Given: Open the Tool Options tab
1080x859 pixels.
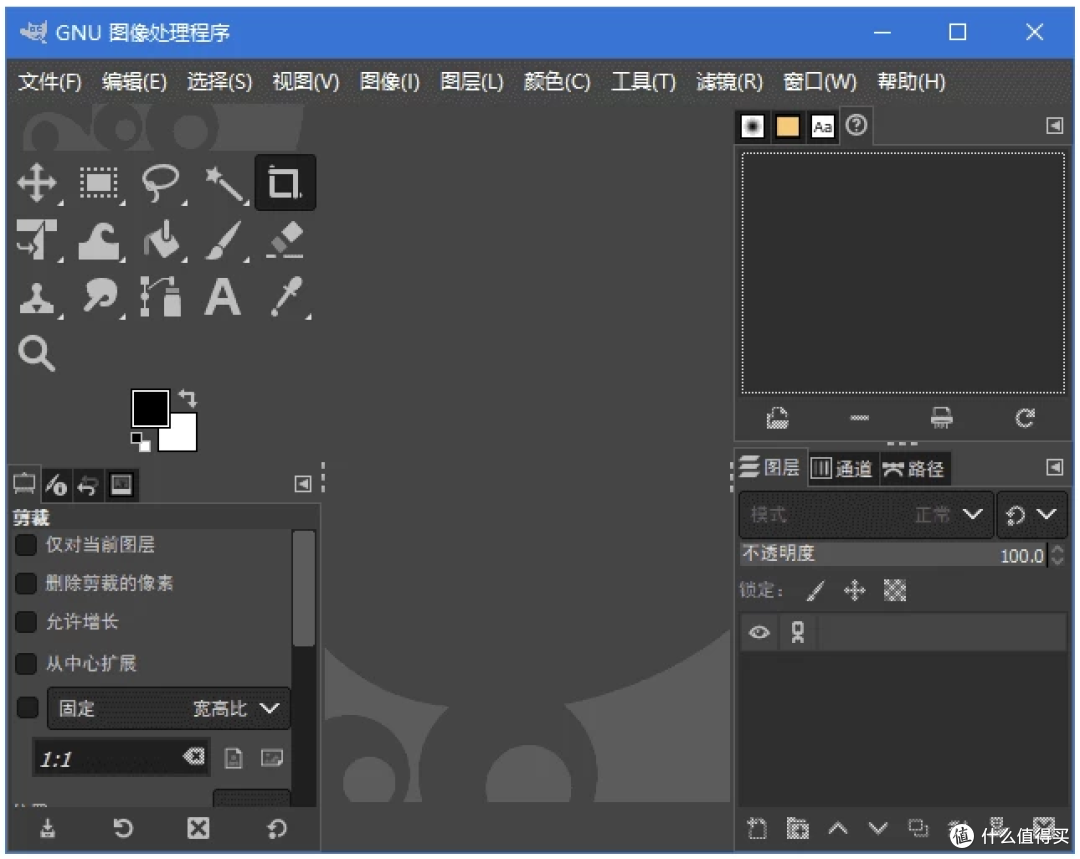Looking at the screenshot, I should [24, 485].
